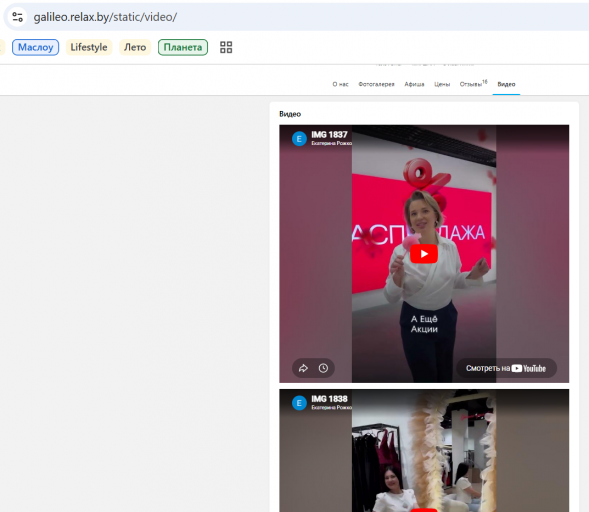Open channel name under IMG 1838 title
Viewport: 589px width, 512px height.
pos(331,407)
